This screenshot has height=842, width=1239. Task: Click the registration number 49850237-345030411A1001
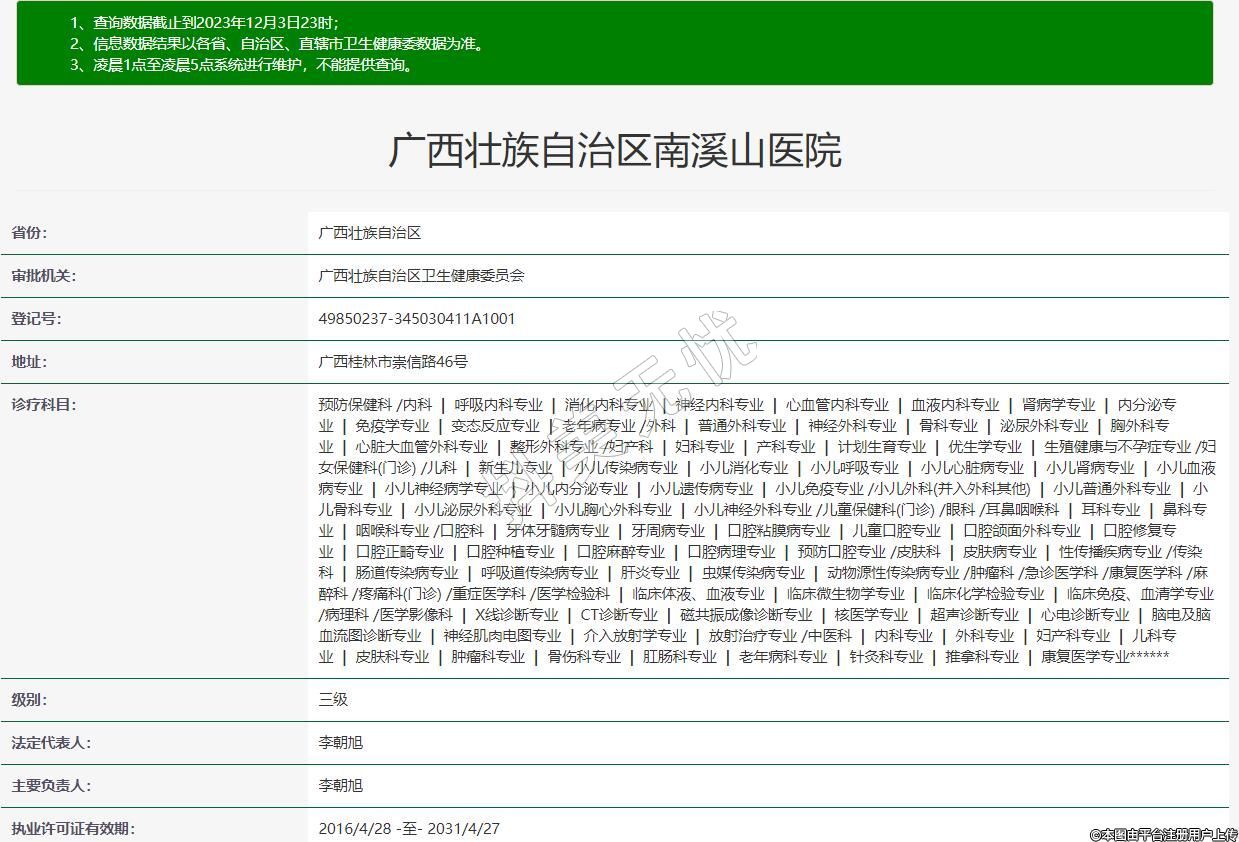(417, 319)
